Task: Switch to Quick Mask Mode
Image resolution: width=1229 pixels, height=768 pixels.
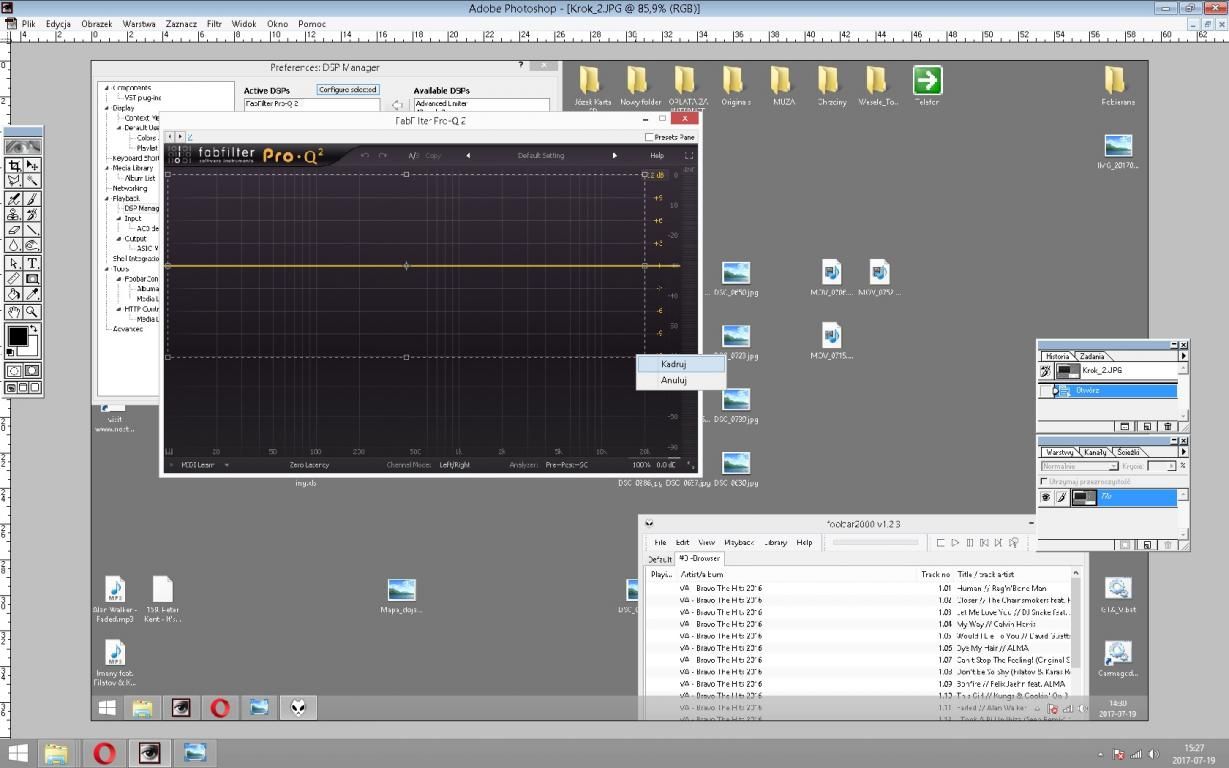Action: [x=32, y=371]
